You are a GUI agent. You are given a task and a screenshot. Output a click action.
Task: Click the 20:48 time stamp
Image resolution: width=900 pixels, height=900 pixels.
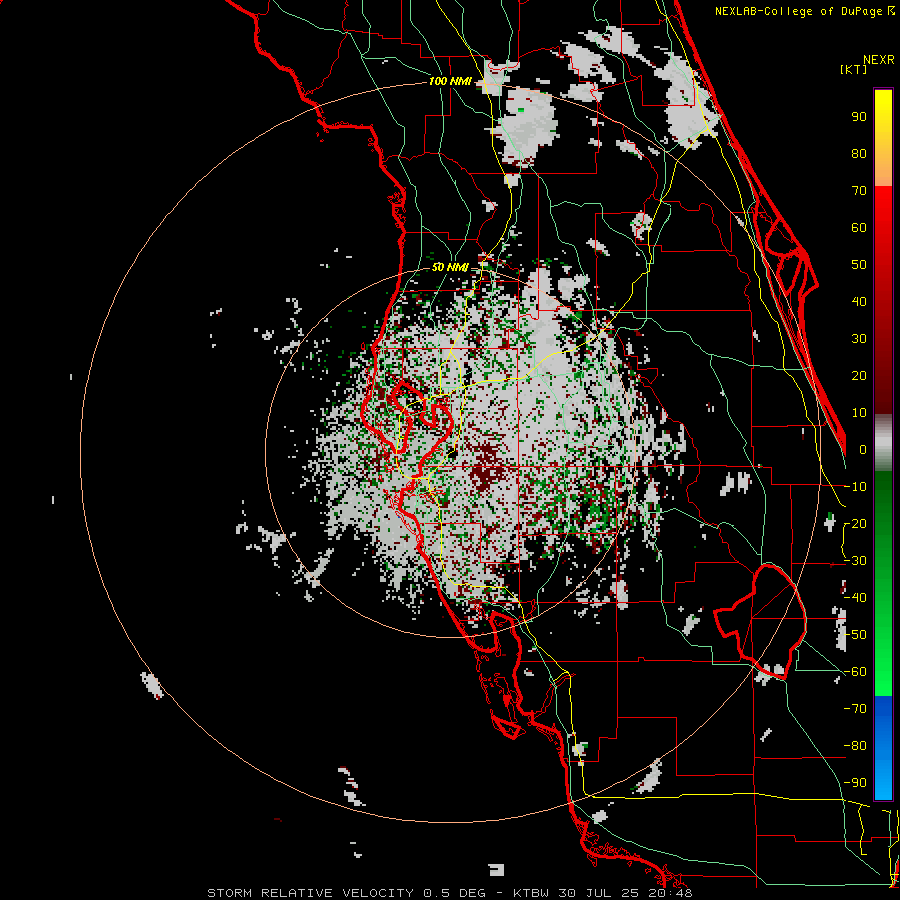click(672, 893)
